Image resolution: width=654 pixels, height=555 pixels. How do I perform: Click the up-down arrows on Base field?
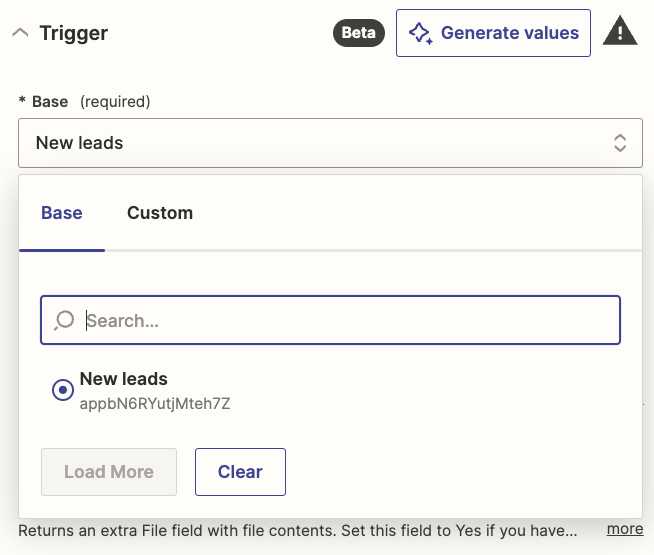(x=620, y=143)
